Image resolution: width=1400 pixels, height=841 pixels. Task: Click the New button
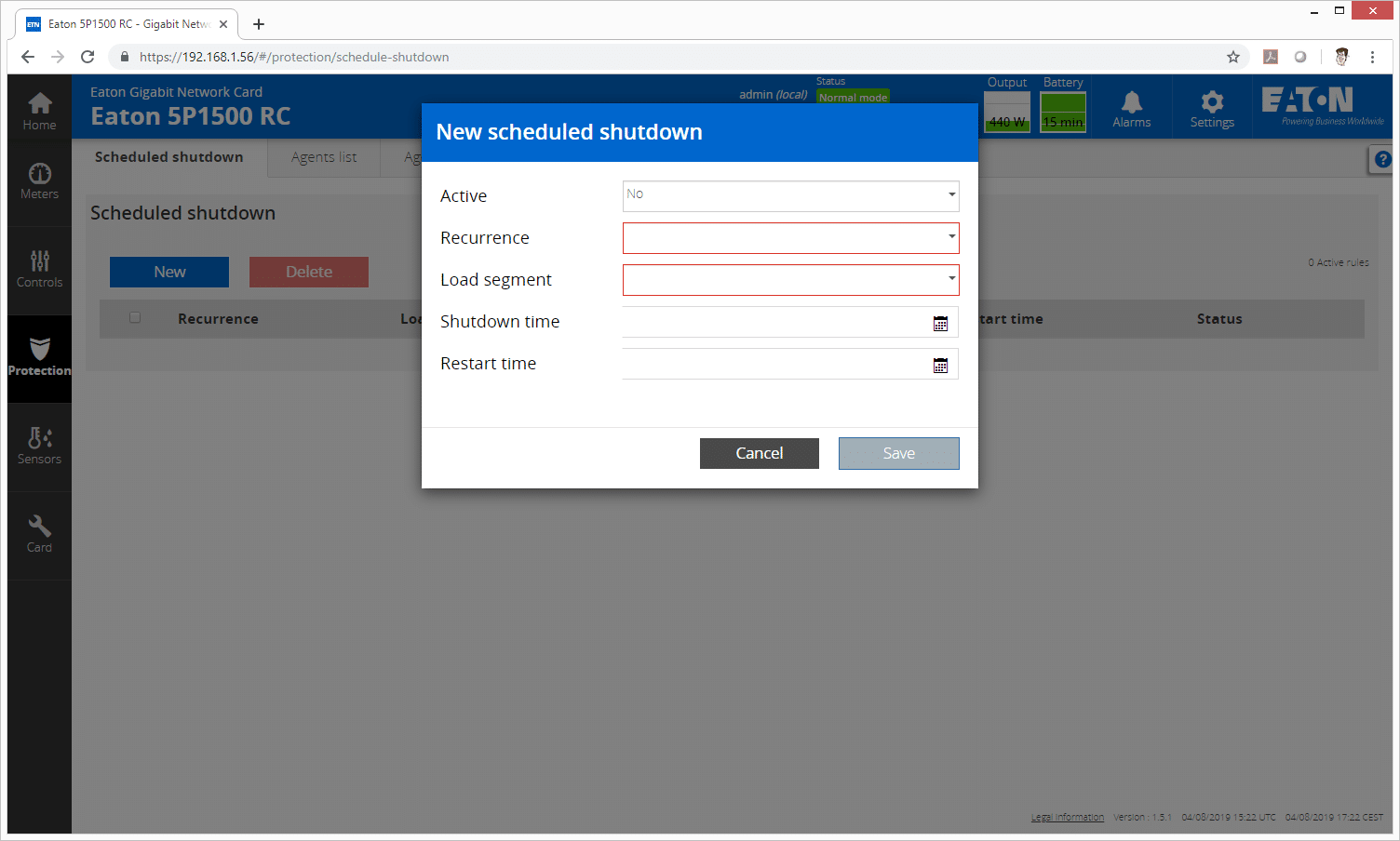click(169, 272)
